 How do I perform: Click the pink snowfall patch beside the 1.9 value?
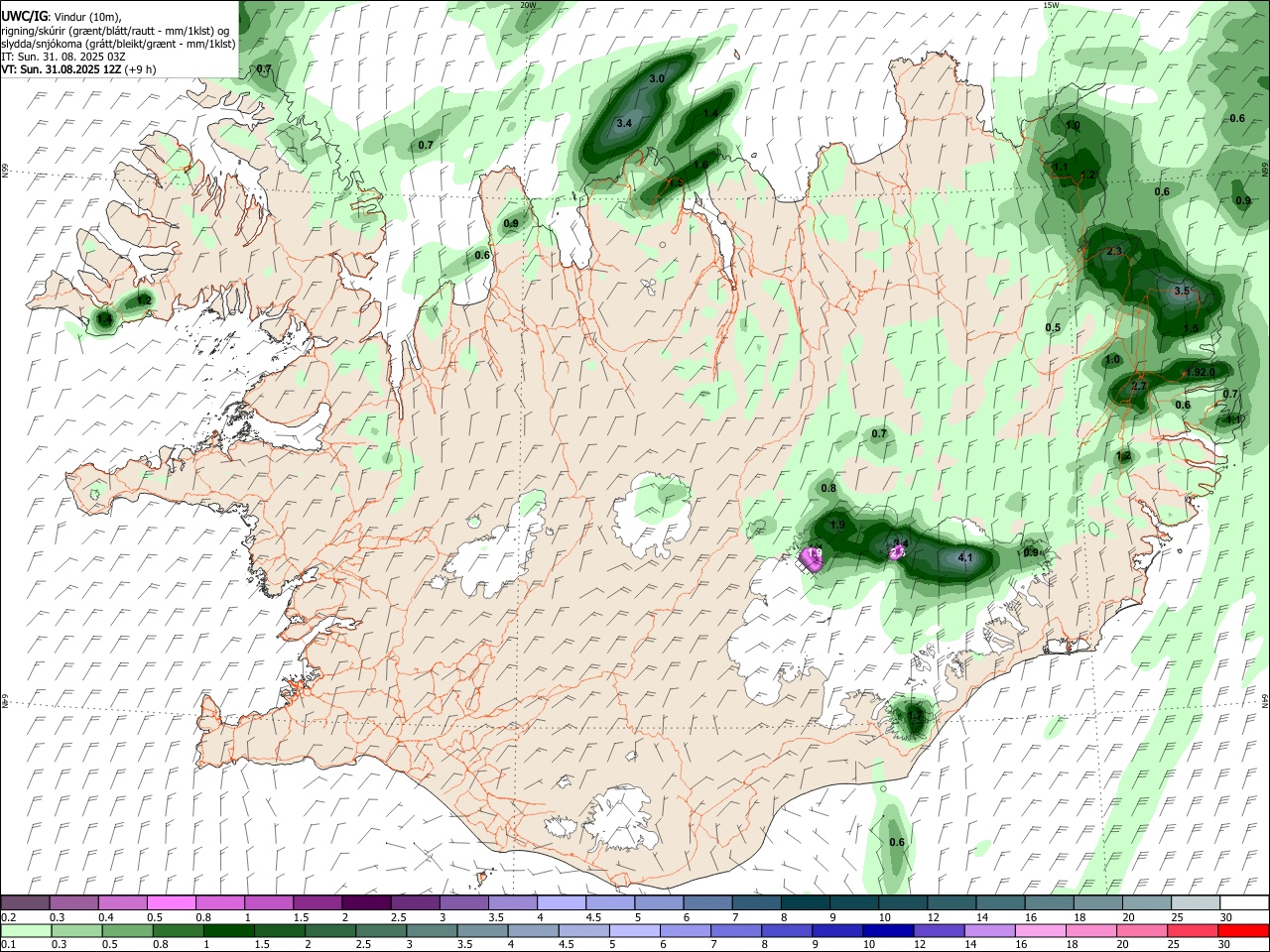coord(812,560)
